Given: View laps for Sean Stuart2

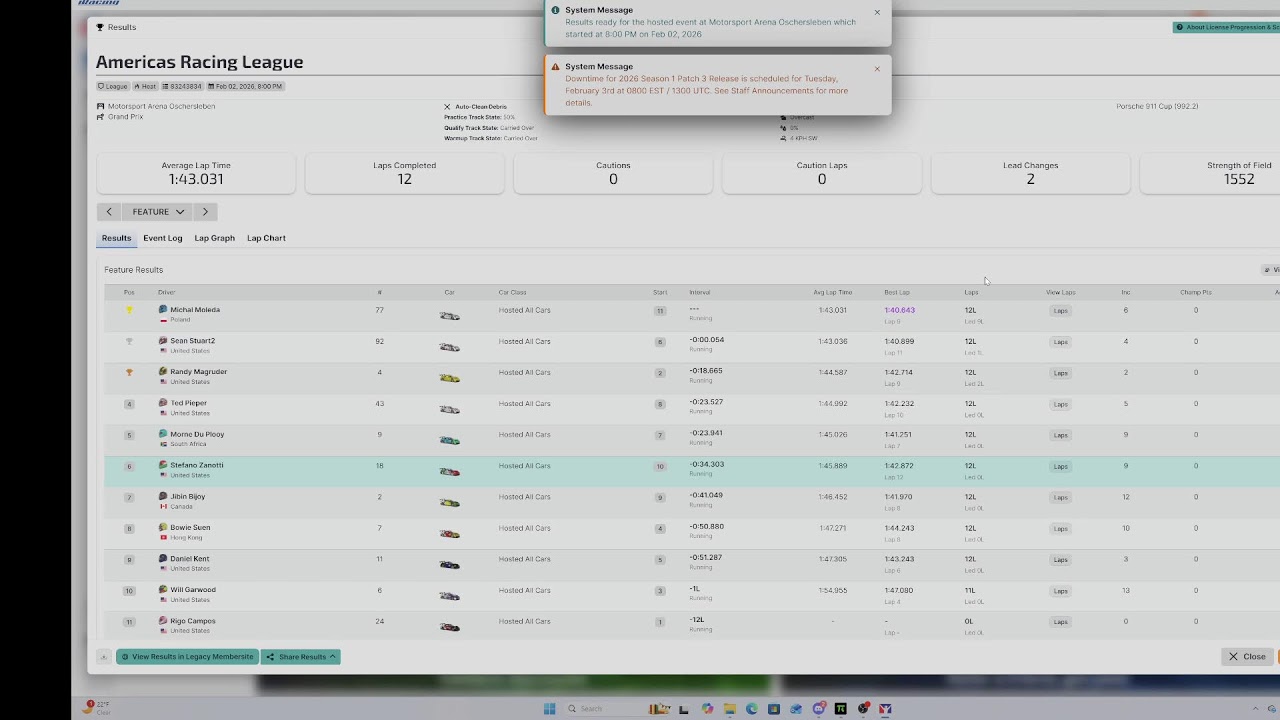Looking at the screenshot, I should coord(1061,342).
